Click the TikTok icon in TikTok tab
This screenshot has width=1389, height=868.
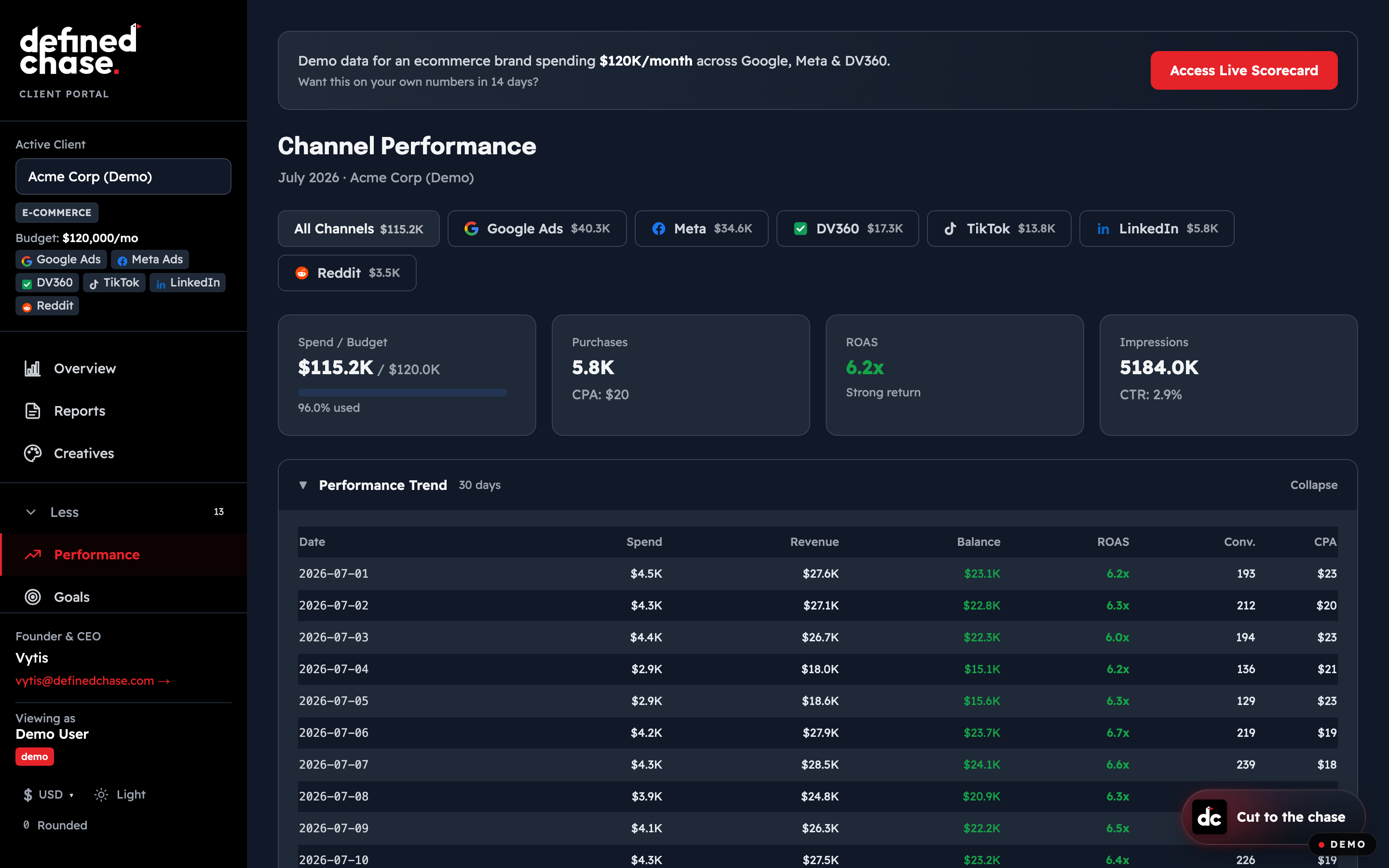point(951,229)
